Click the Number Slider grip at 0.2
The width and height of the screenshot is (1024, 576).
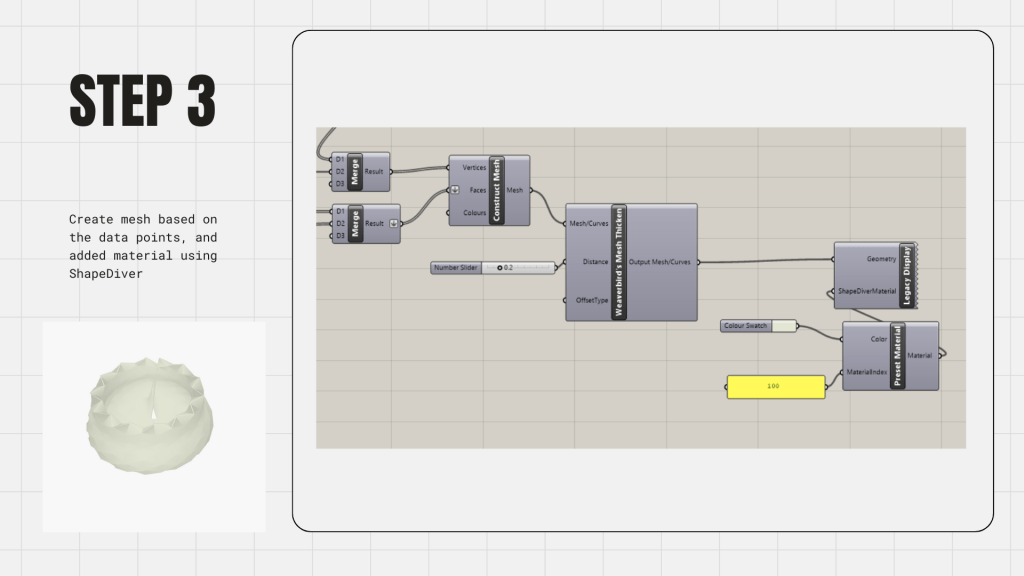(499, 268)
